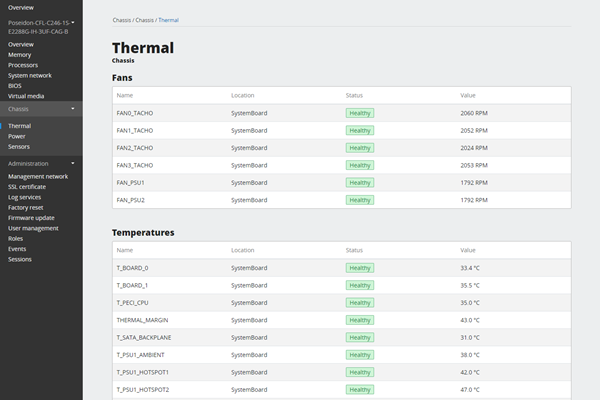Open the system Overview page under Poseidon
Screen dimensions: 600x400
point(21,44)
